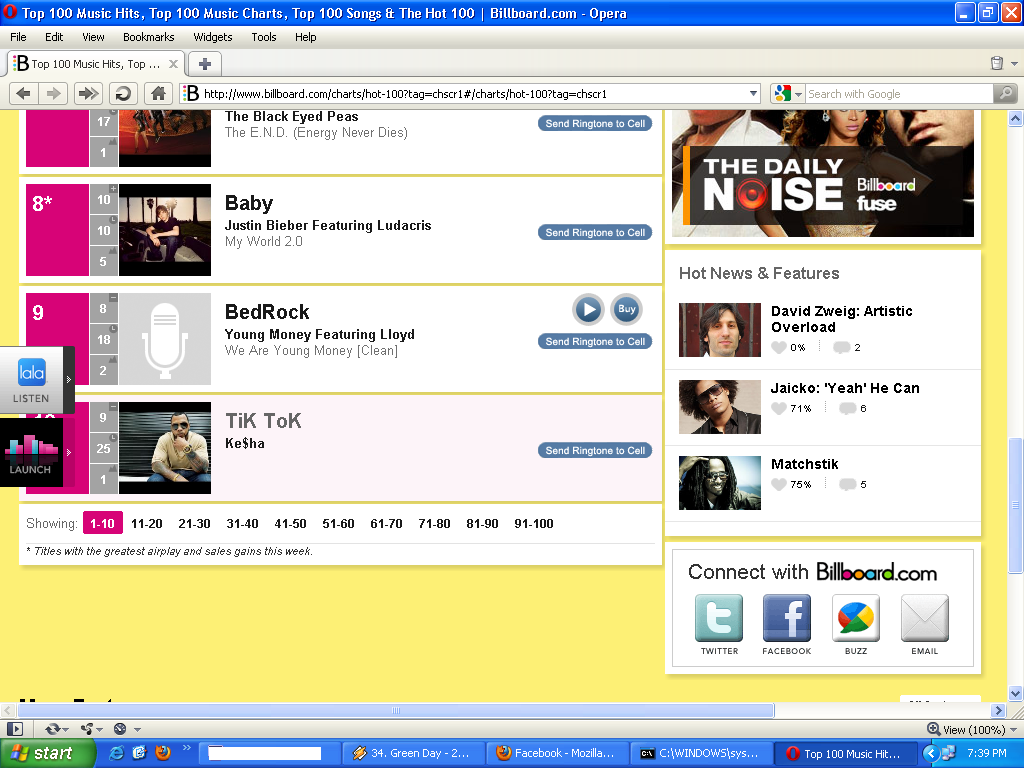The image size is (1024, 768).
Task: Switch to Facebook Mozilla taskbar window
Action: pos(558,754)
